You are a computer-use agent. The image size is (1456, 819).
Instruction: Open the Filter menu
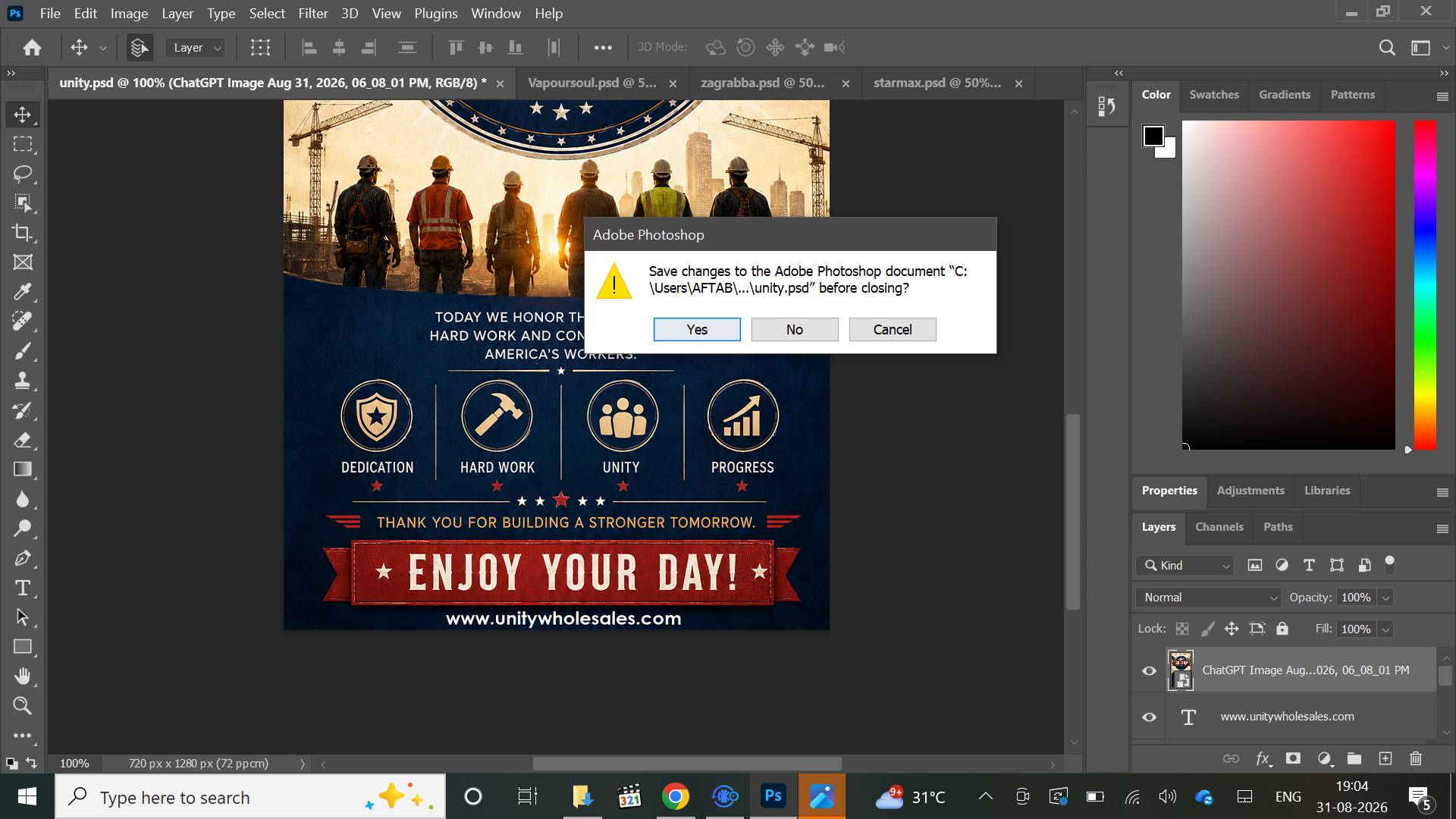click(x=312, y=14)
